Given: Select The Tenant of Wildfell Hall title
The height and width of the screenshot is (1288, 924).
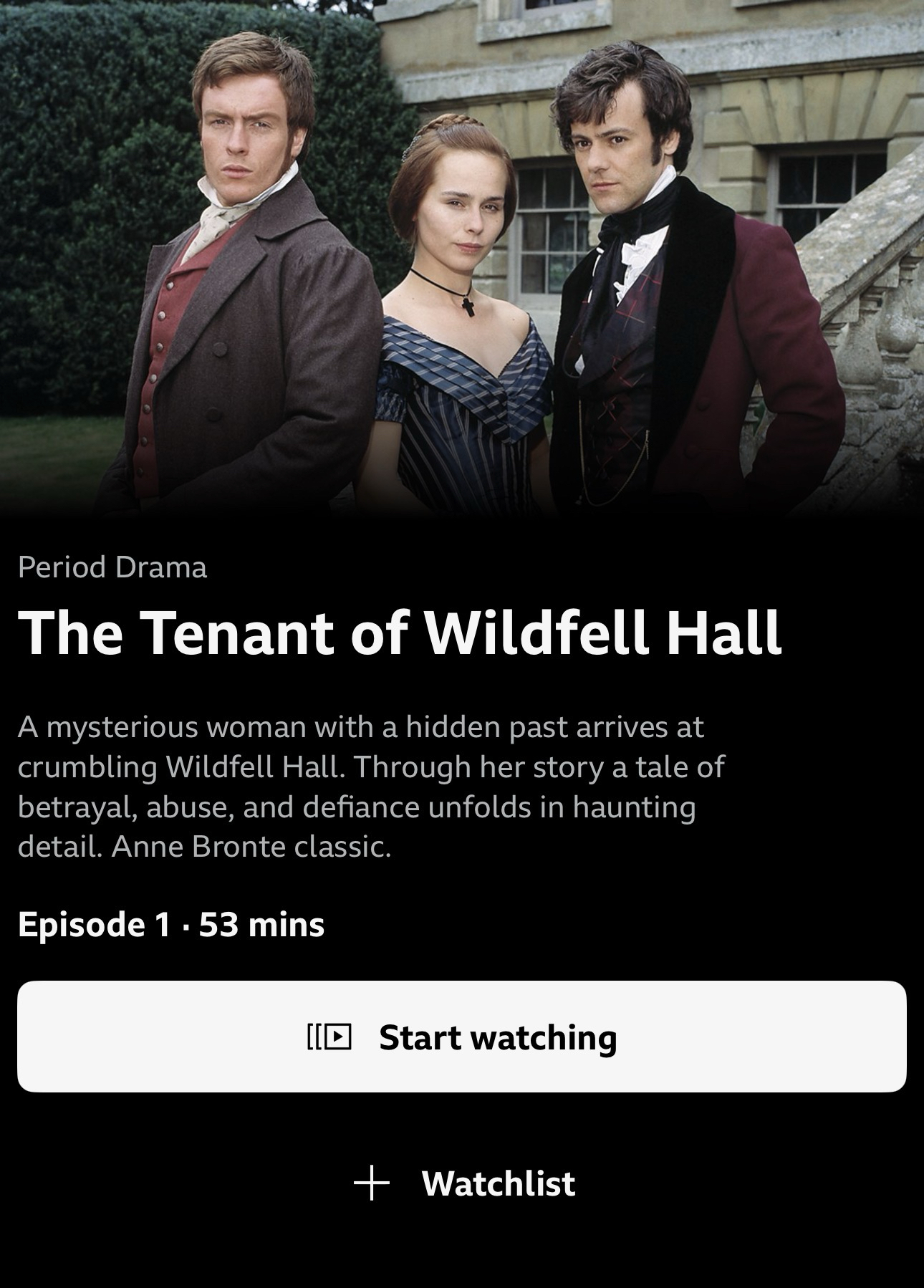Looking at the screenshot, I should pos(400,633).
